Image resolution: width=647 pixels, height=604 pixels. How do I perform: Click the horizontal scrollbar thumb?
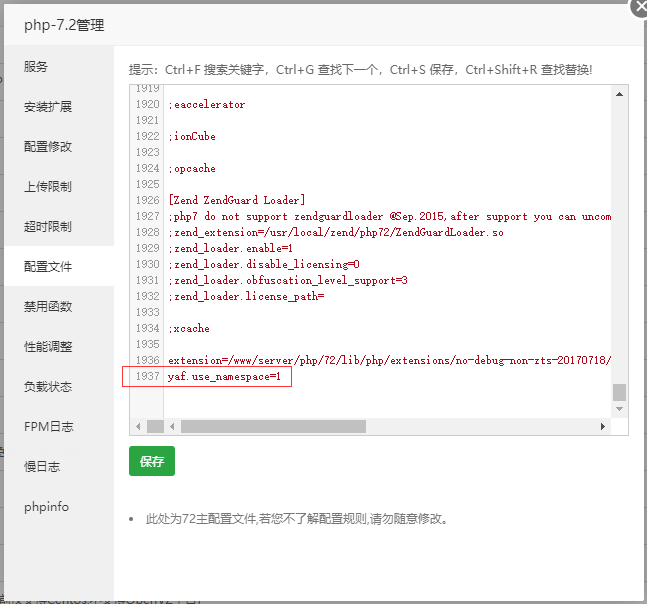pos(273,426)
